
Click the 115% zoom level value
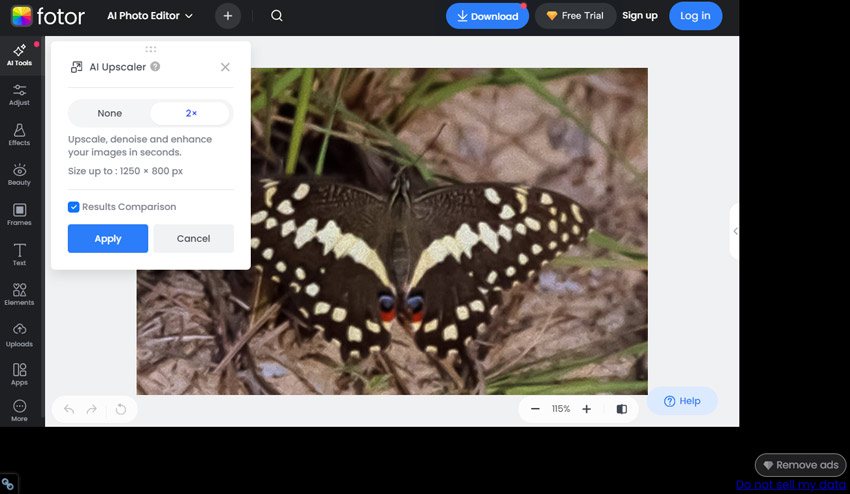561,409
